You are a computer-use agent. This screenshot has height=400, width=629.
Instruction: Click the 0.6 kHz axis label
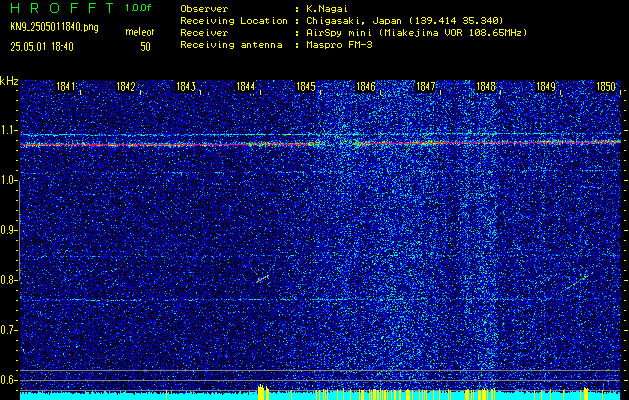coord(8,380)
